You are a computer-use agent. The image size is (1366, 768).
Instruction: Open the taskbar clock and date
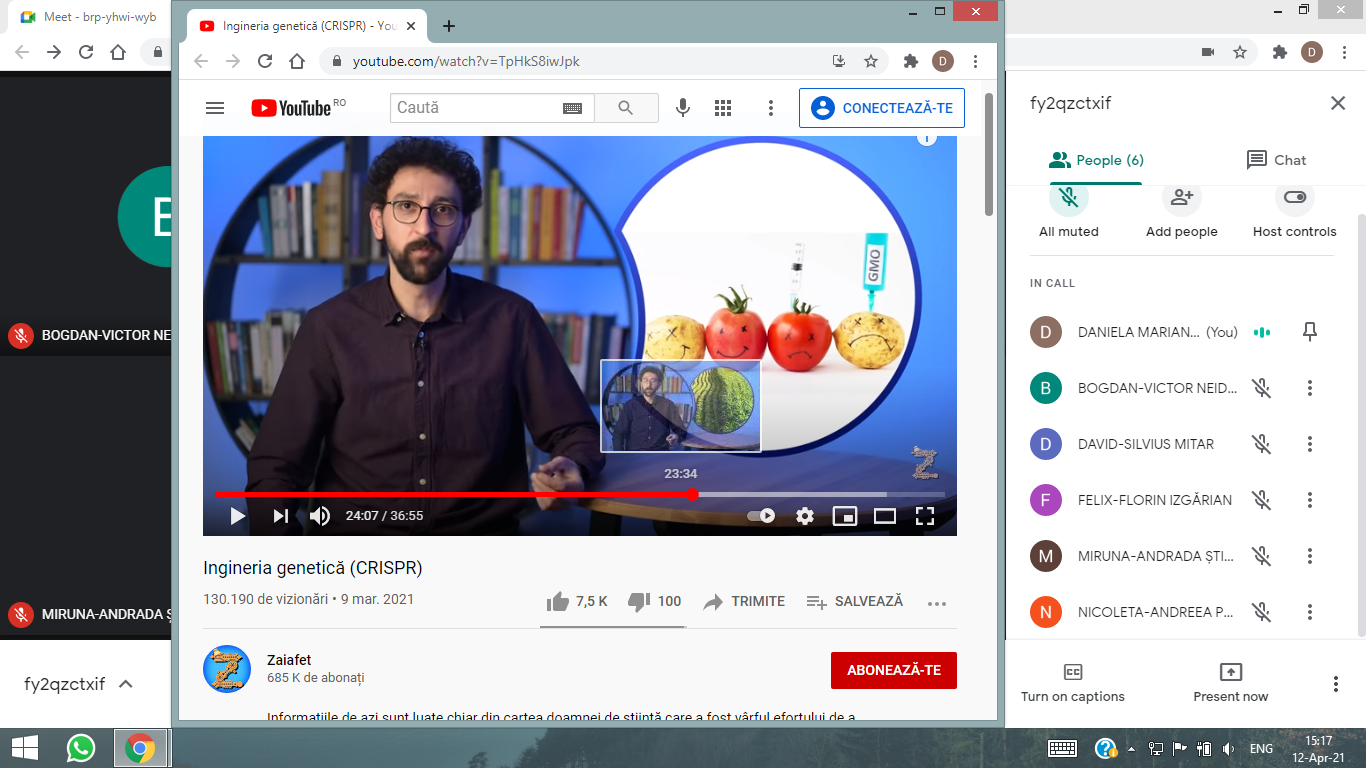point(1319,748)
